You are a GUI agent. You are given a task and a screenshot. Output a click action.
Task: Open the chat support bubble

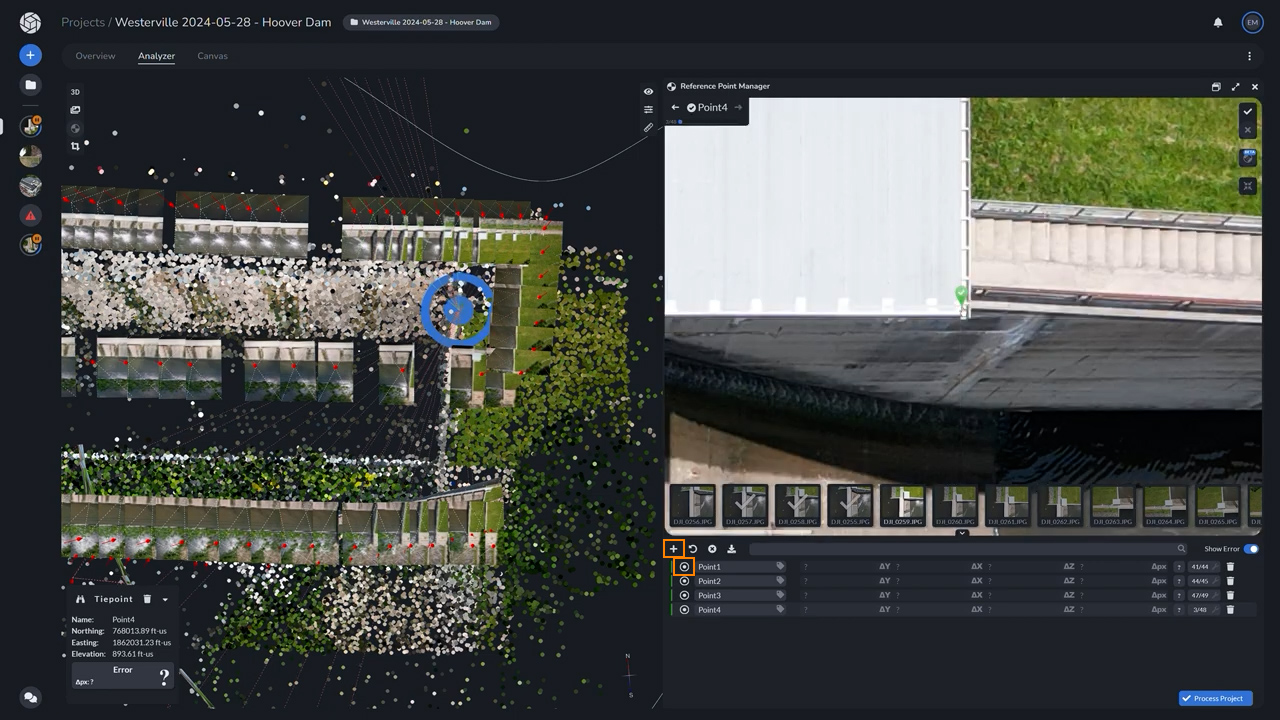[30, 697]
